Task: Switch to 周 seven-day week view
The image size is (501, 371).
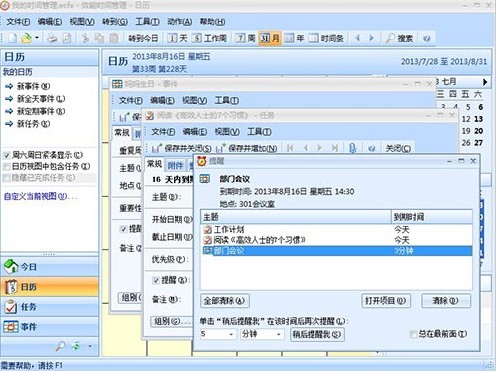Action: tap(246, 38)
